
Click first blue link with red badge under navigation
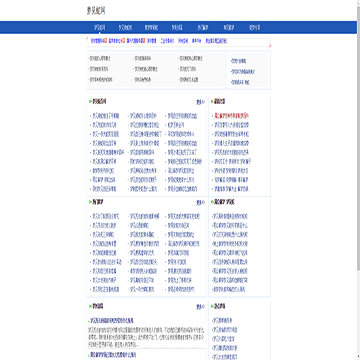[x=97, y=41]
